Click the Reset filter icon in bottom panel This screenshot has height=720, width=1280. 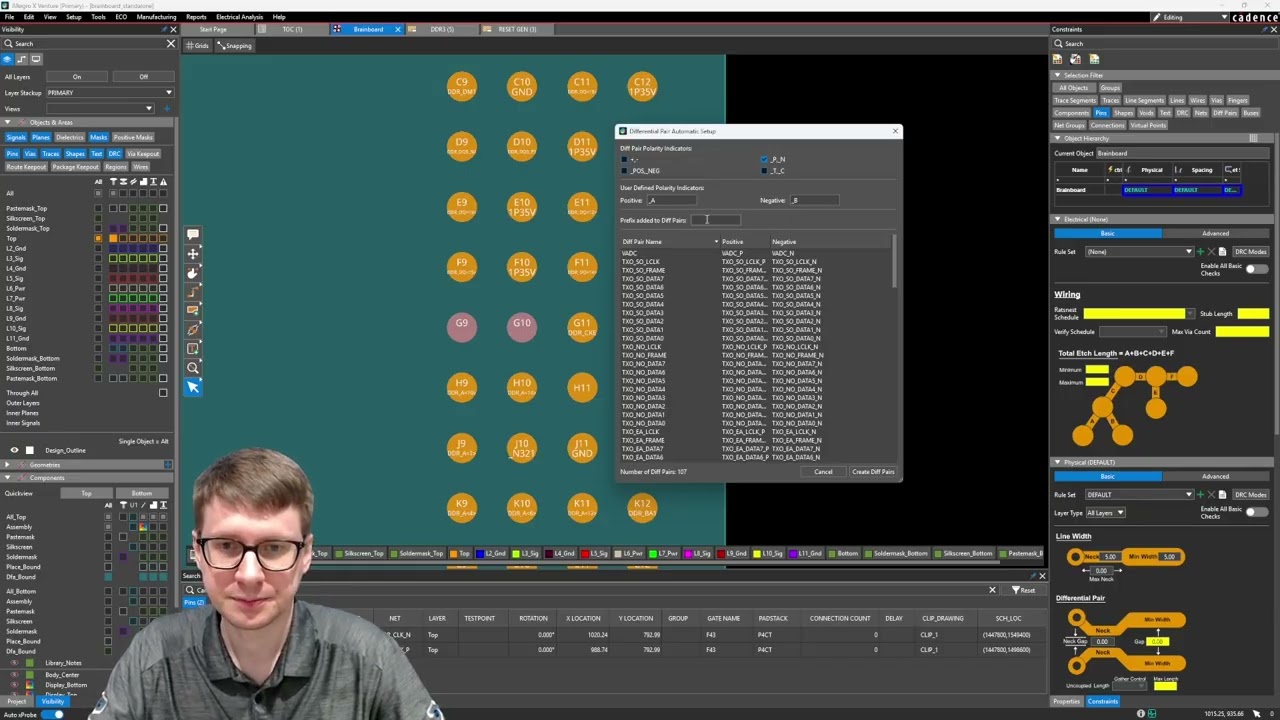tap(1023, 590)
